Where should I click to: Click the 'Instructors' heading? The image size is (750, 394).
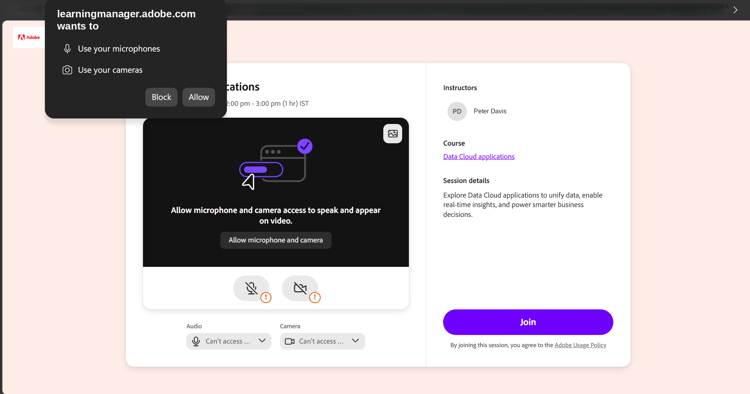pos(460,88)
